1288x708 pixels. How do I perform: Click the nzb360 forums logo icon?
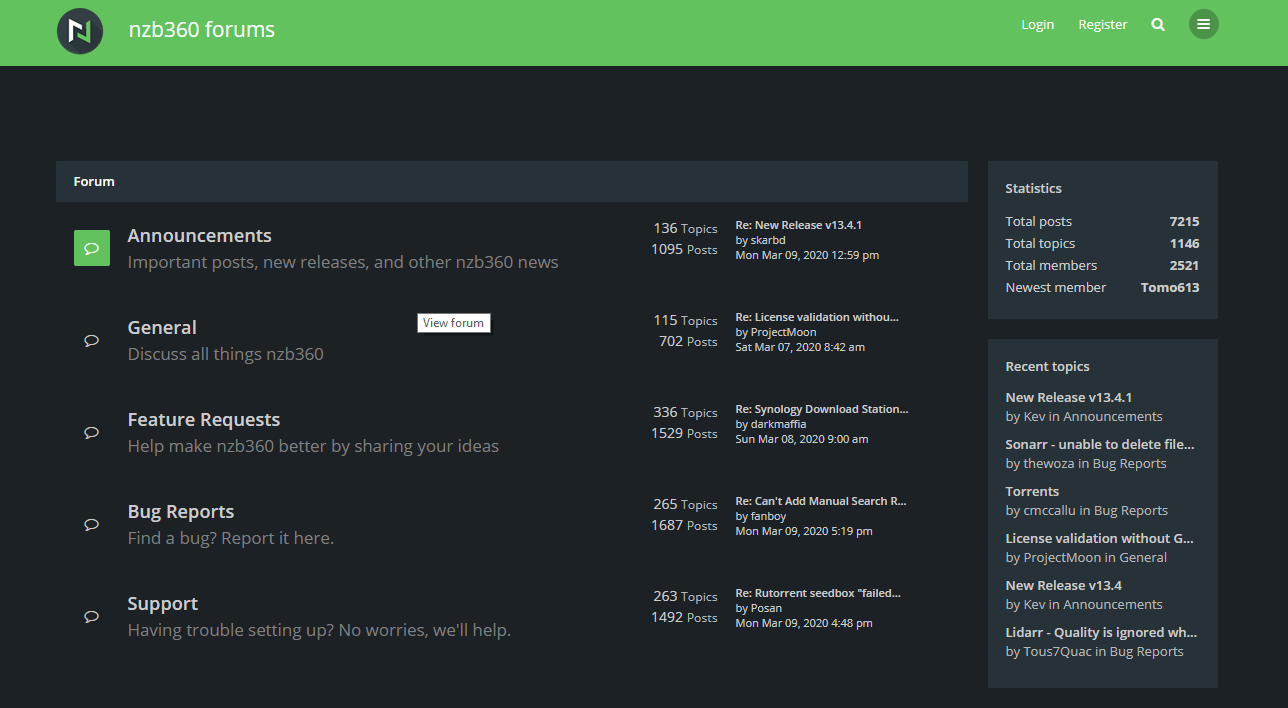pyautogui.click(x=79, y=31)
